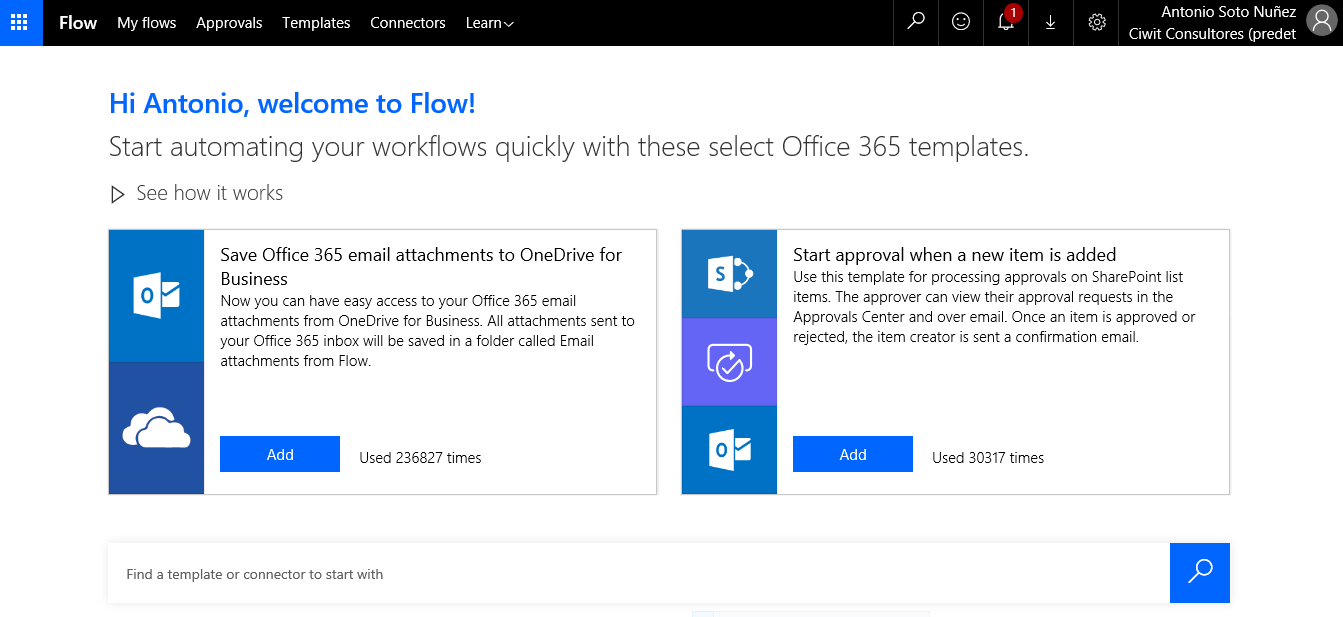Image resolution: width=1343 pixels, height=617 pixels.
Task: Add the Start approval template
Action: (852, 454)
